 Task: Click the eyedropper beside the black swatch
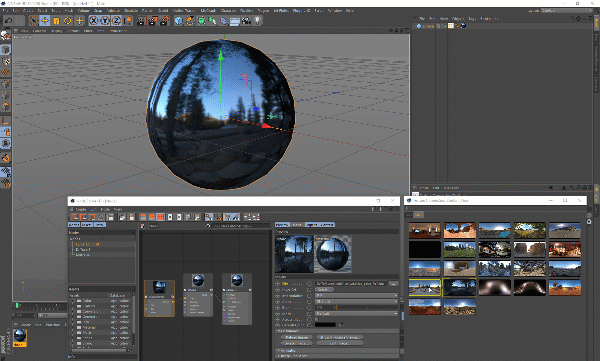pyautogui.click(x=341, y=325)
